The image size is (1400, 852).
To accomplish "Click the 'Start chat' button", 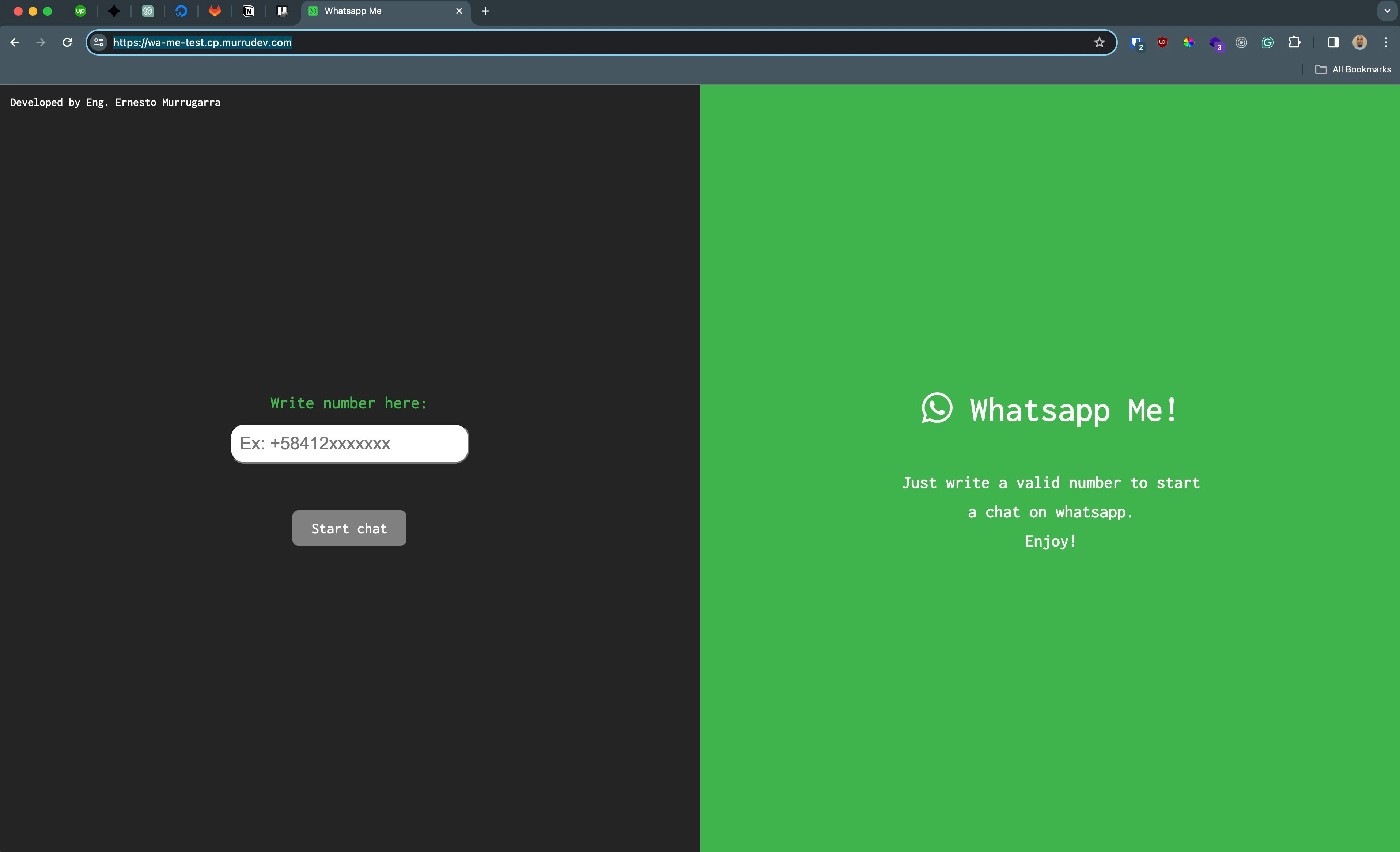I will (x=349, y=528).
